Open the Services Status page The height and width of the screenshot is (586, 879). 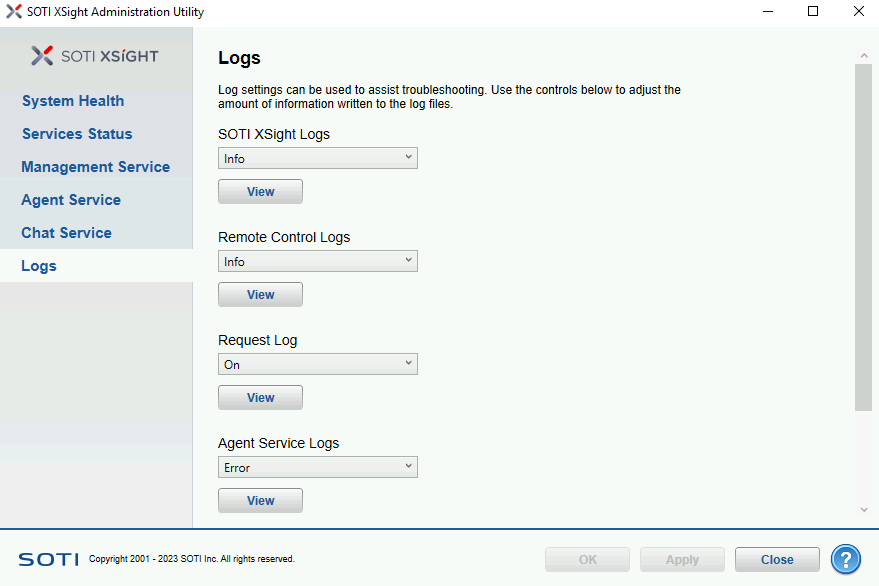pyautogui.click(x=77, y=134)
